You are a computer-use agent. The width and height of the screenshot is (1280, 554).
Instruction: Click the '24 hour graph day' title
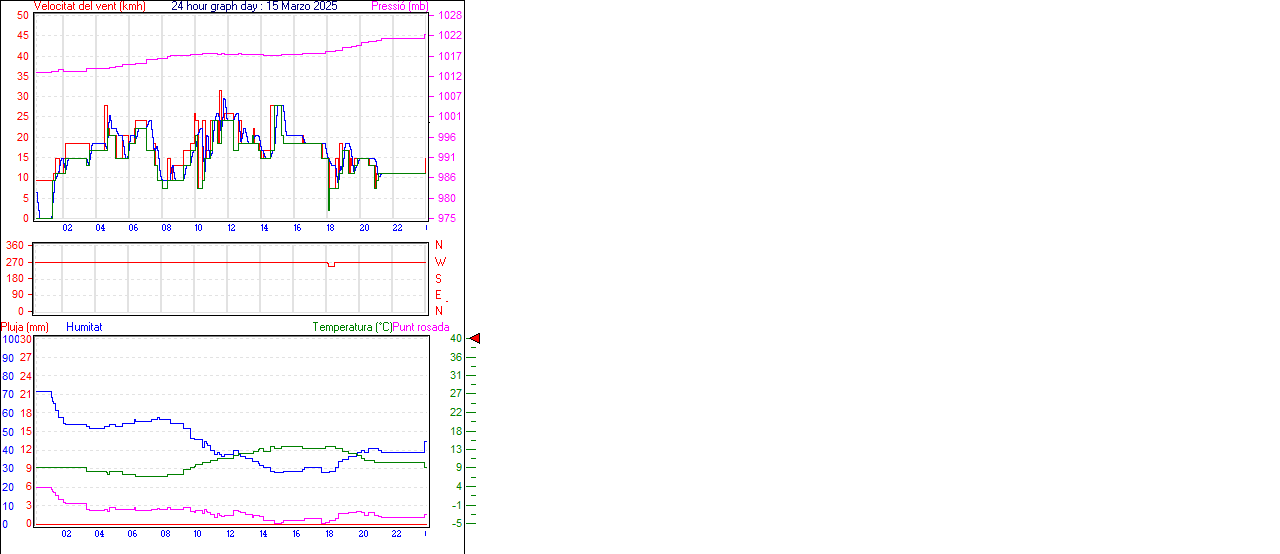click(254, 6)
